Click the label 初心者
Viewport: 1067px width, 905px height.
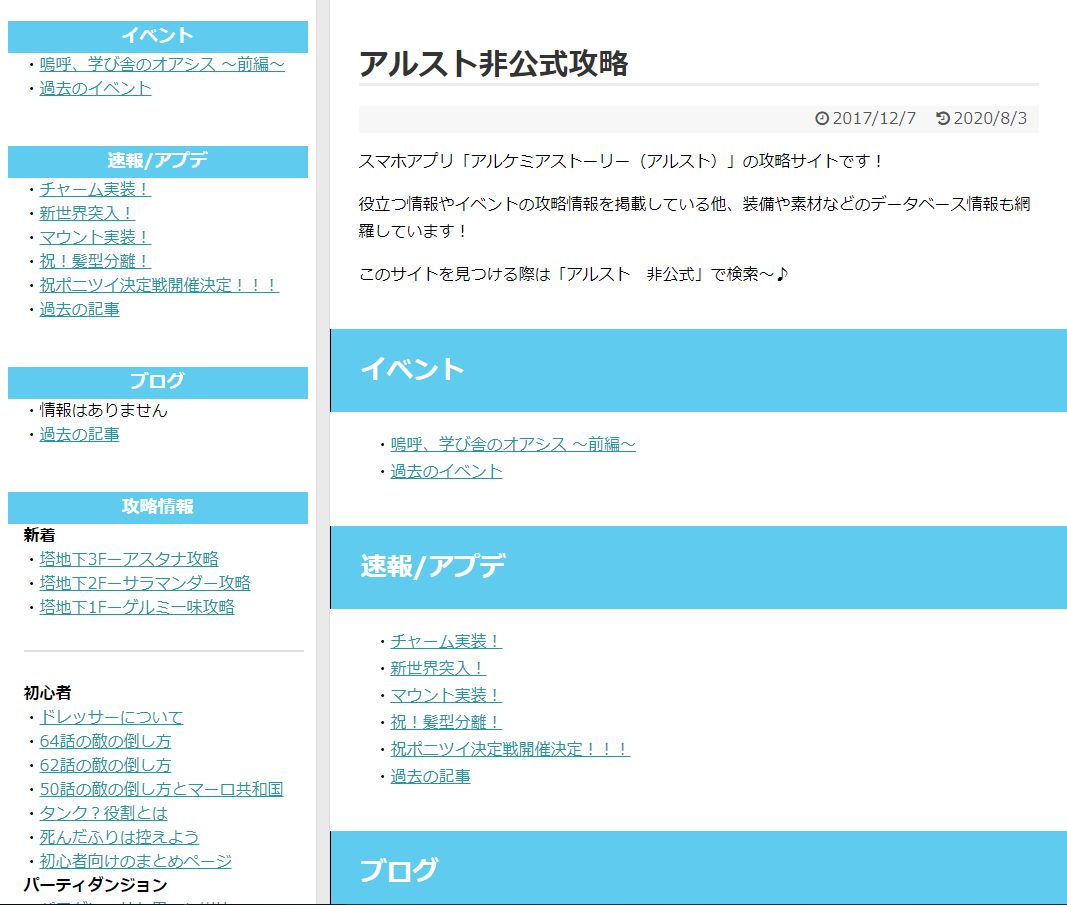coord(48,693)
